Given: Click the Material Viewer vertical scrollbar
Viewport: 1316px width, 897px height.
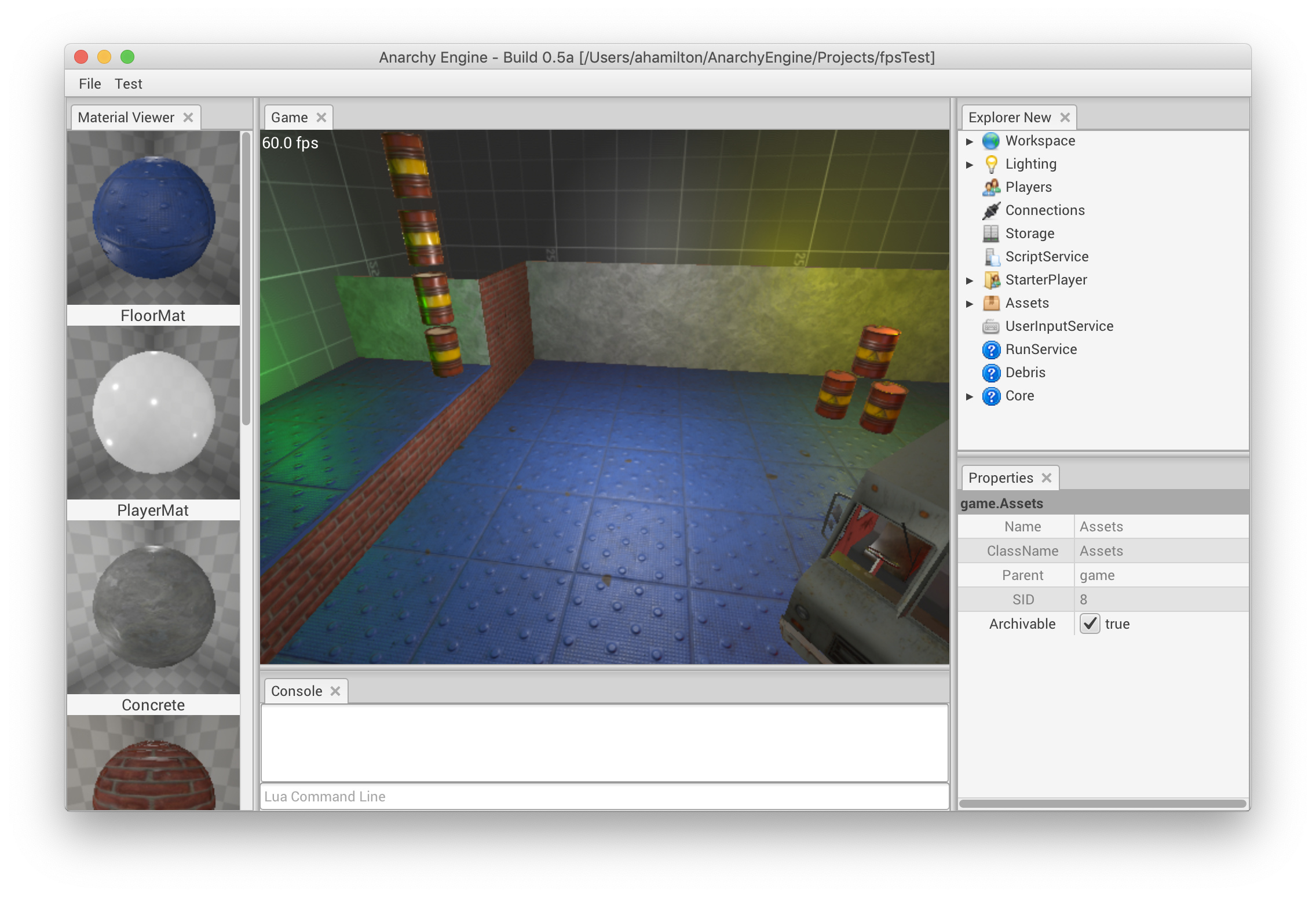Looking at the screenshot, I should point(246,278).
